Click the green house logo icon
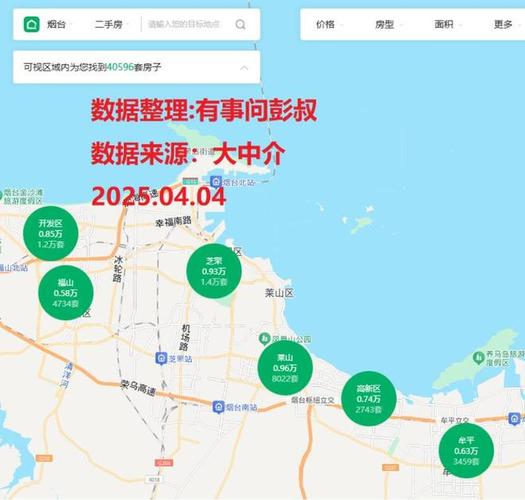Image resolution: width=525 pixels, height=500 pixels. tap(32, 24)
